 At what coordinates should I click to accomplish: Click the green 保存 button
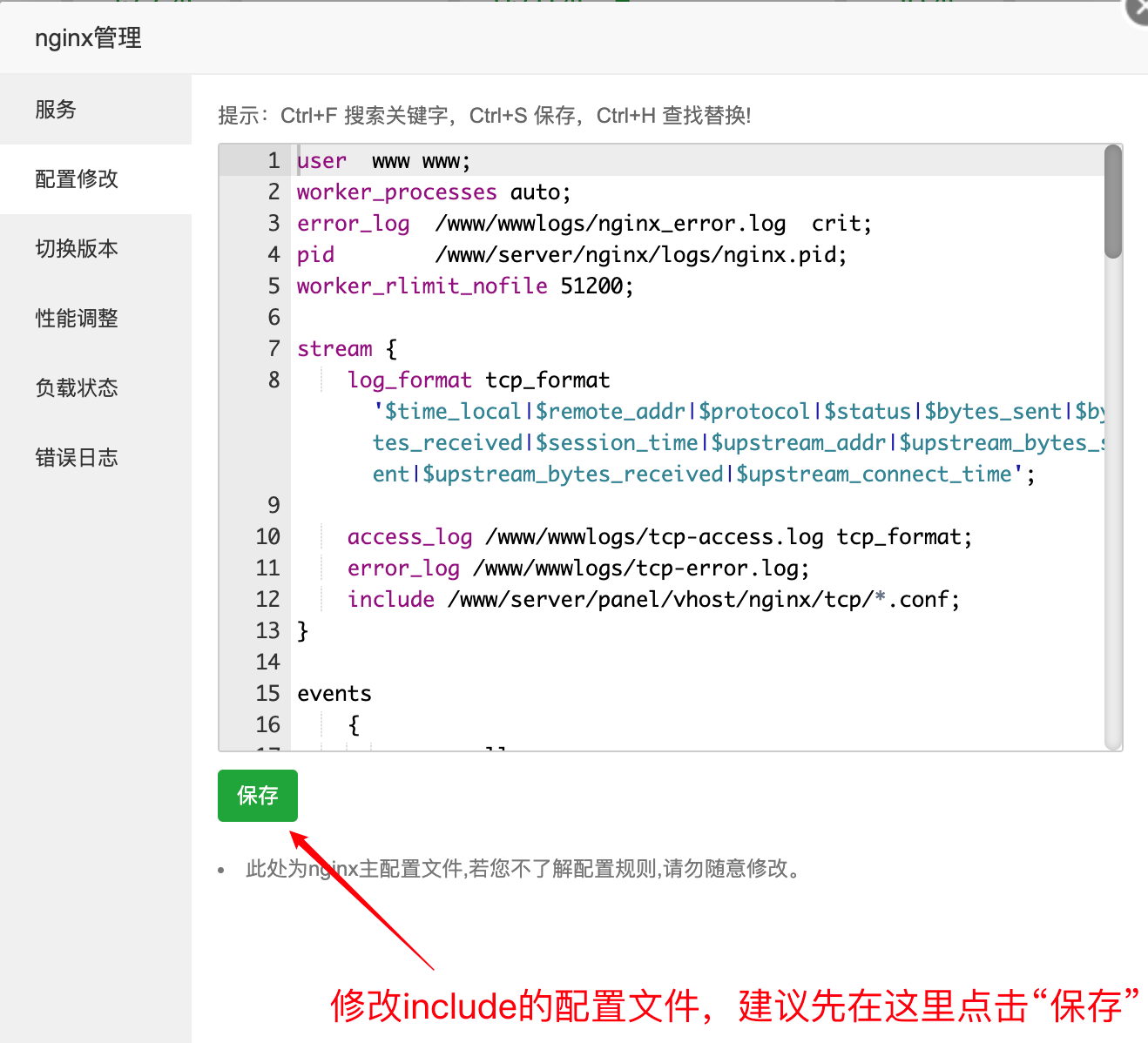click(x=257, y=796)
